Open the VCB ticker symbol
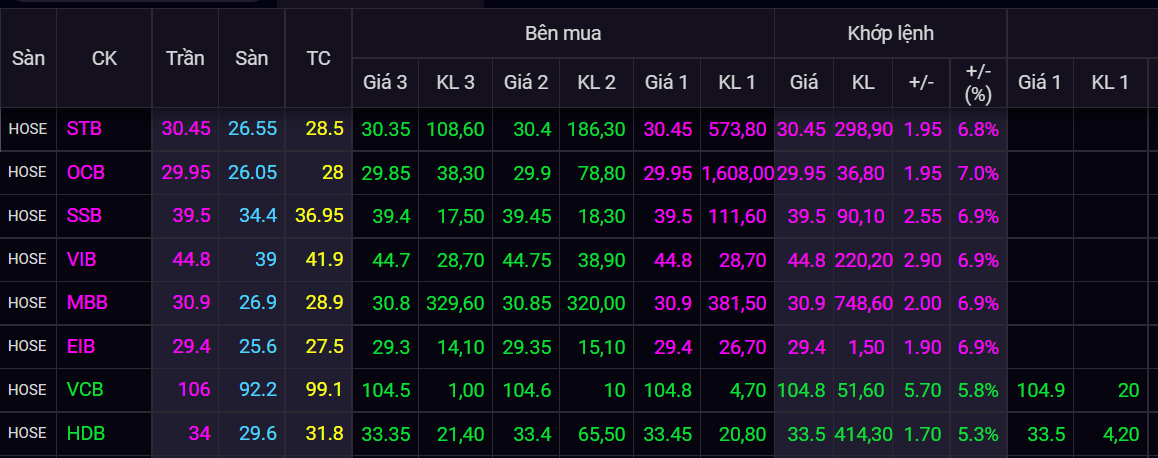This screenshot has height=458, width=1158. point(85,390)
